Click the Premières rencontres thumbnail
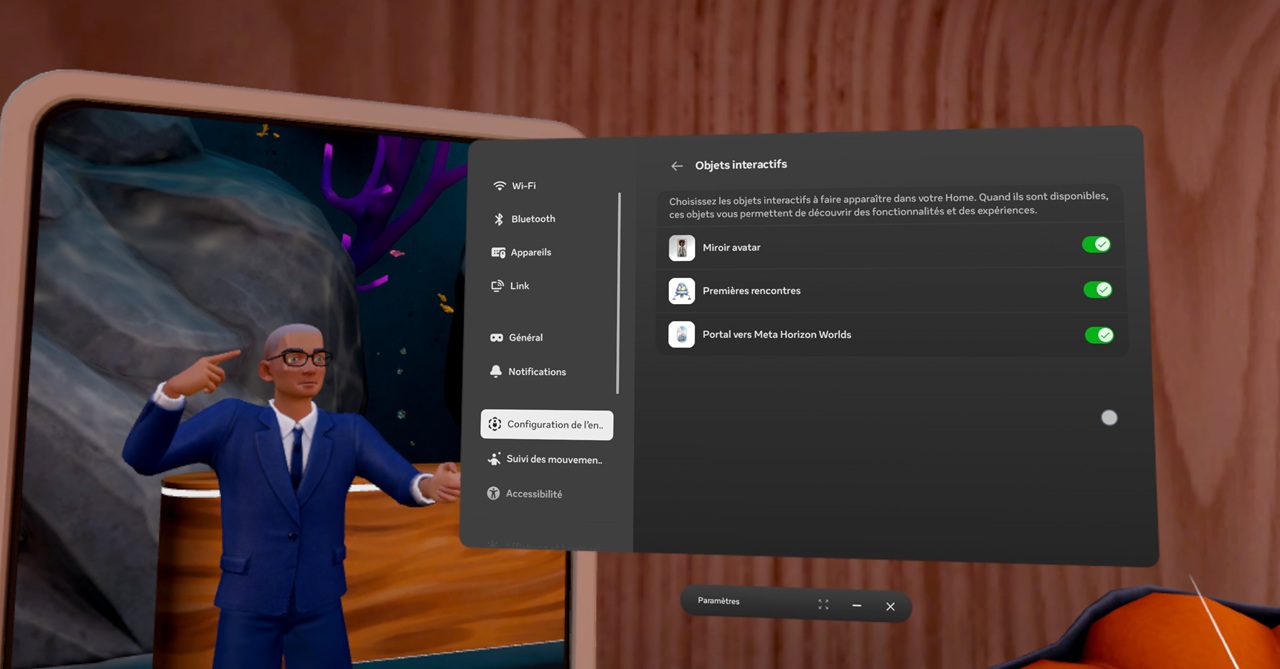The image size is (1280, 669). click(682, 291)
